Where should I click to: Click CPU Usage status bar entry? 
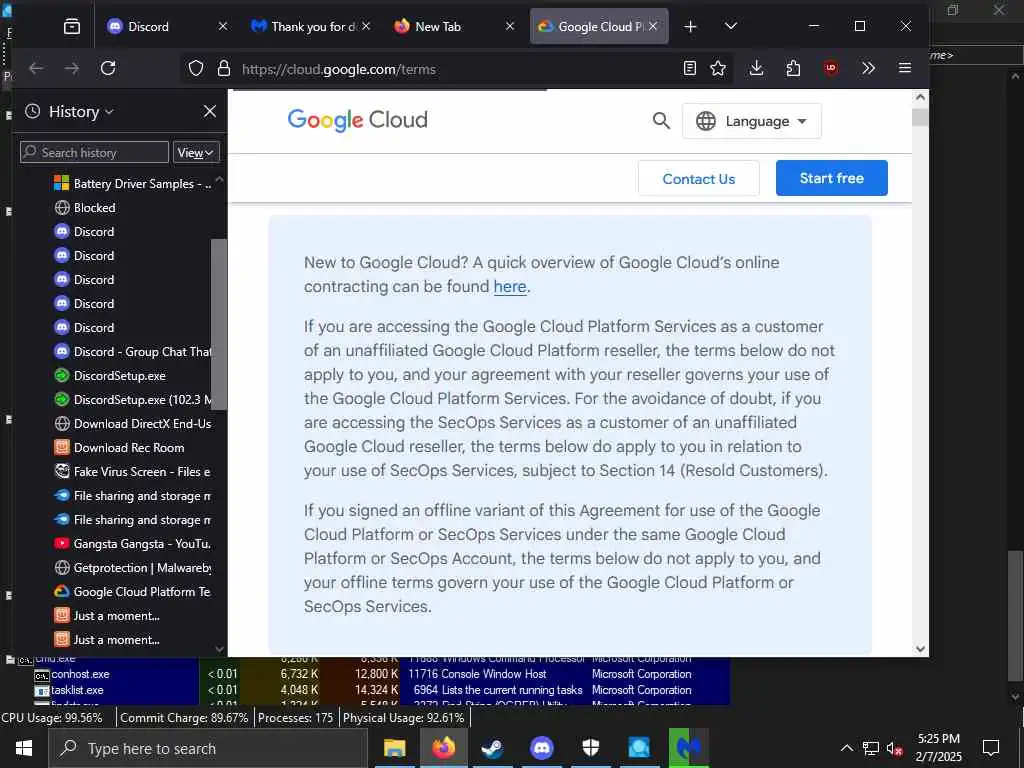click(52, 718)
